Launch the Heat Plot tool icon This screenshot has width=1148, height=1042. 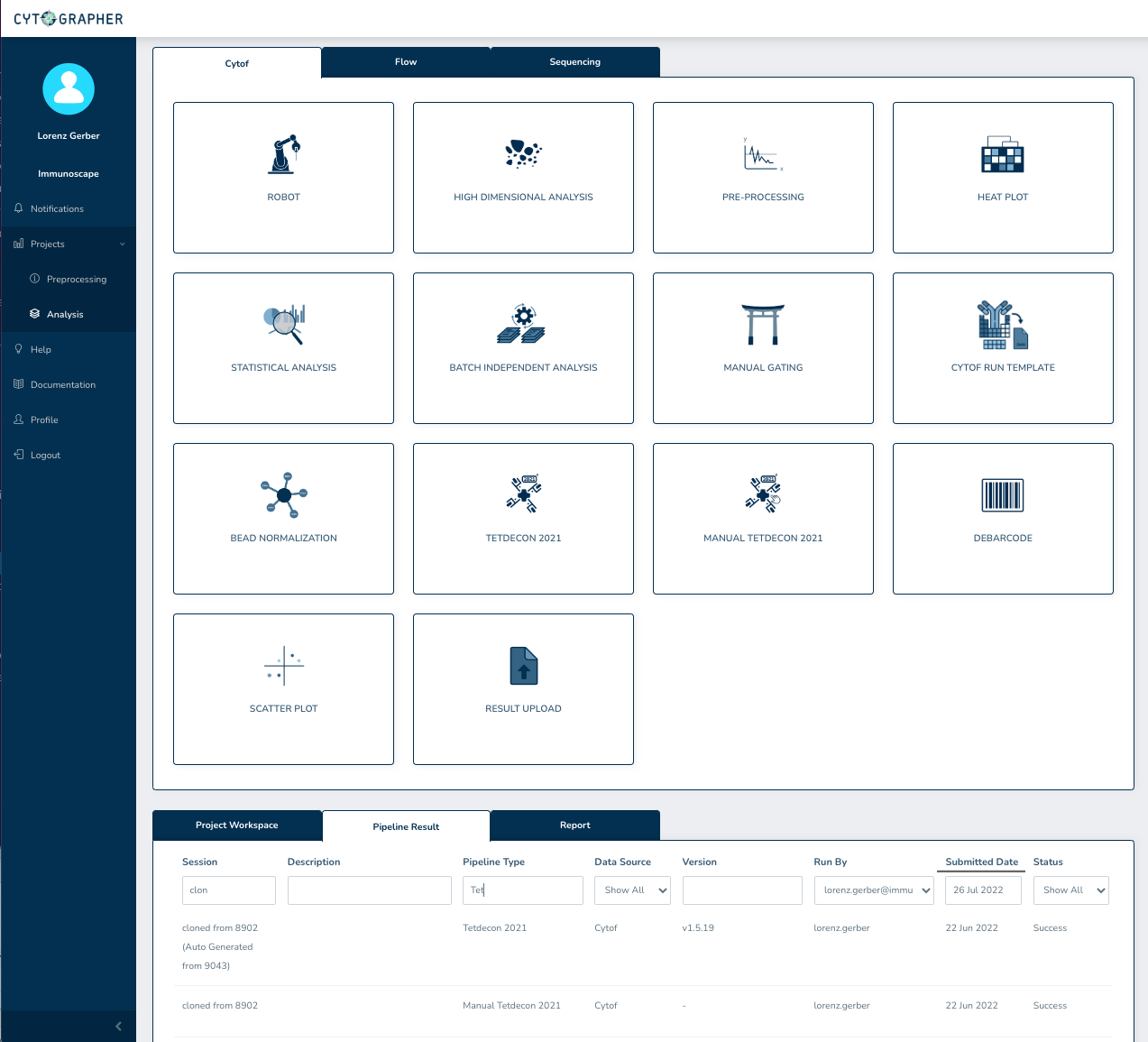pos(1003,155)
